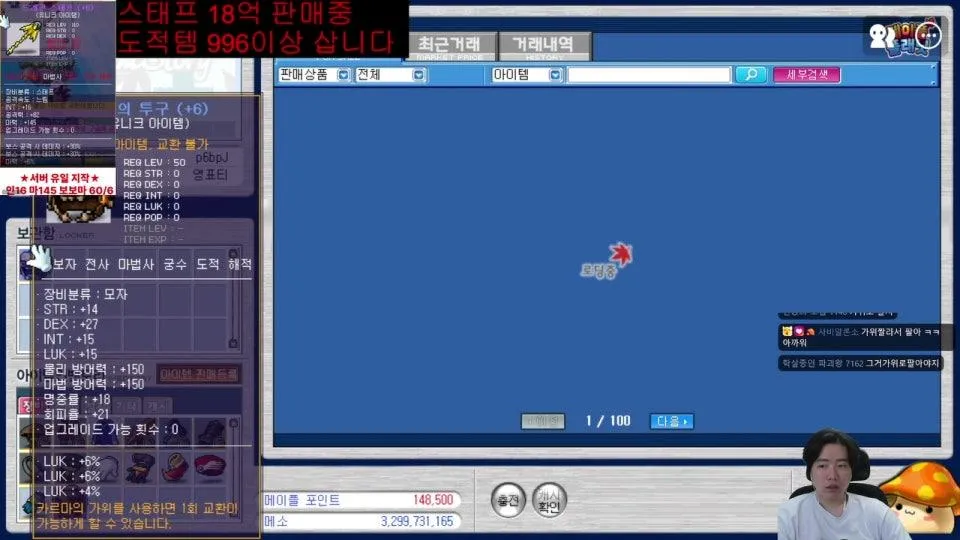Click the 캐시 확인 round button
The height and width of the screenshot is (540, 960).
coord(549,500)
